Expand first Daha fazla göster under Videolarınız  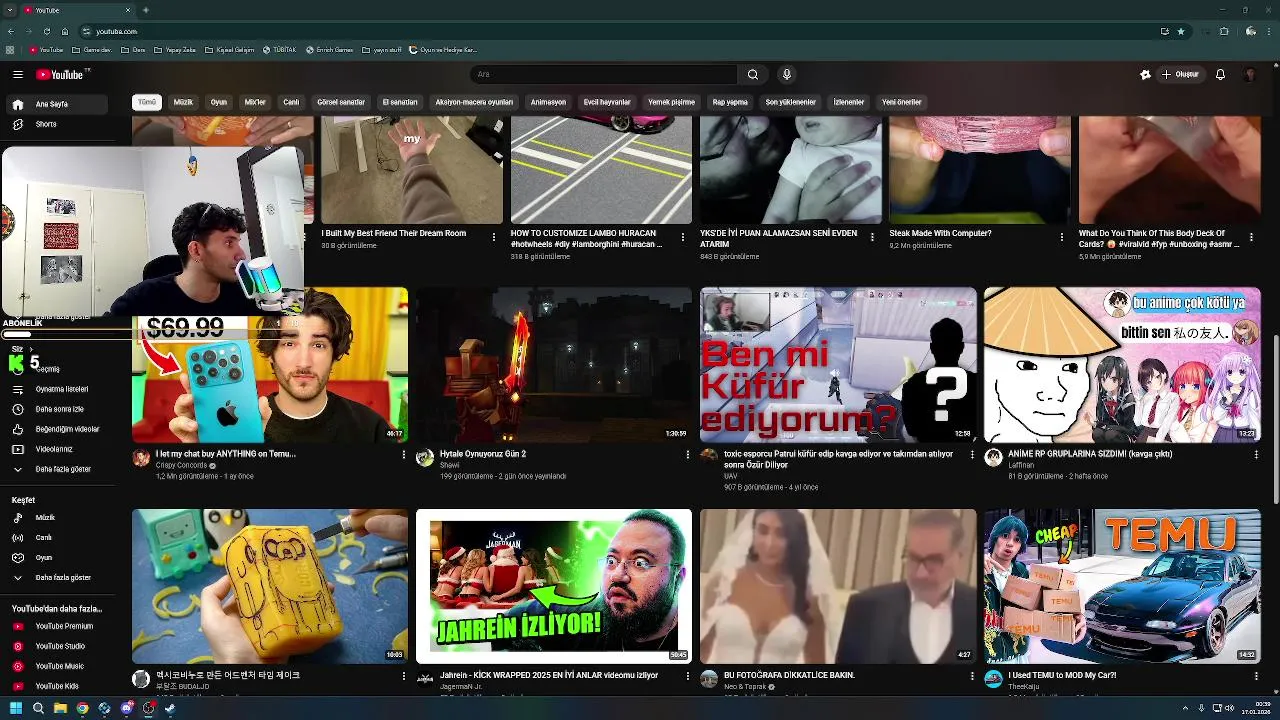[x=58, y=469]
